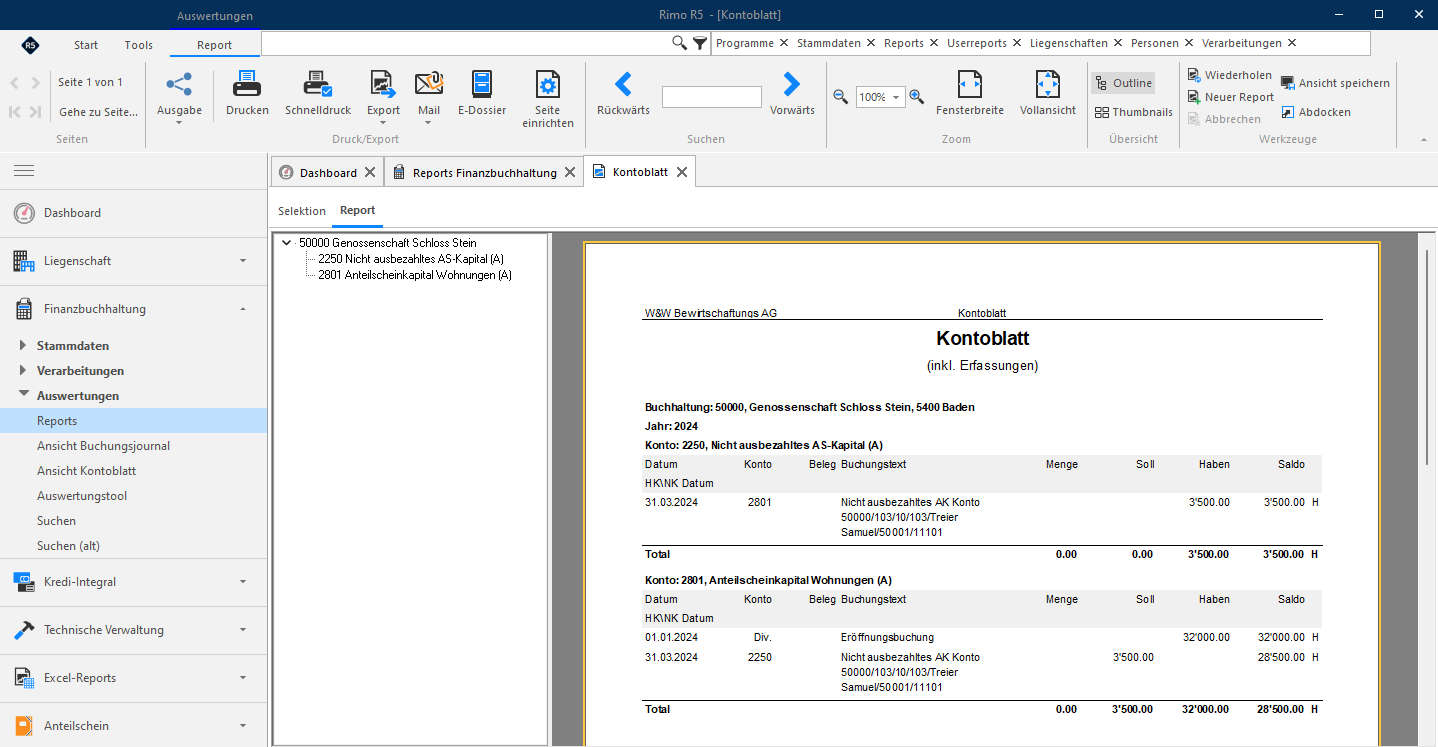Select 2250 Nicht ausbezahltes AS-Kapital outline item
The image size is (1438, 747).
[411, 259]
